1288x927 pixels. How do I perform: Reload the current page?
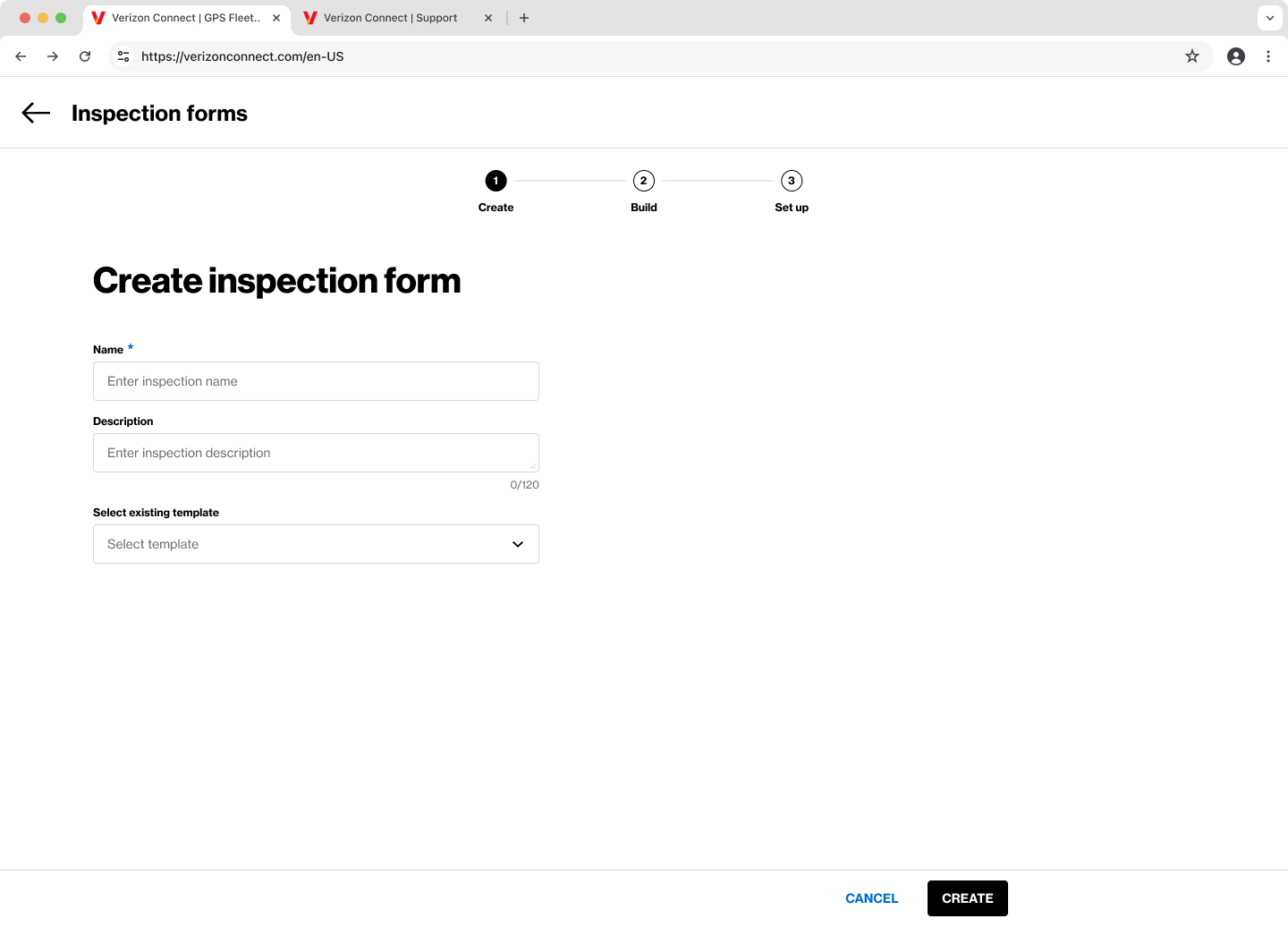pos(84,55)
